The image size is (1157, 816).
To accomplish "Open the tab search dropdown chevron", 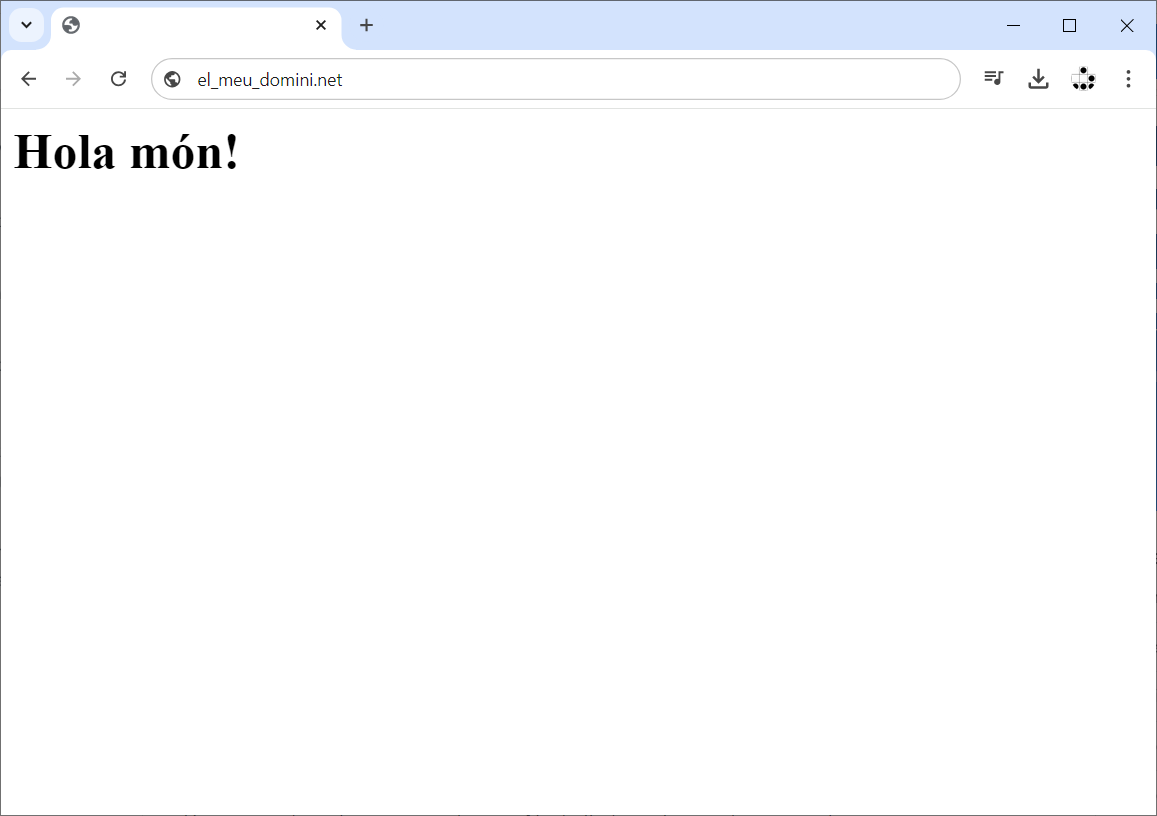I will (x=27, y=25).
